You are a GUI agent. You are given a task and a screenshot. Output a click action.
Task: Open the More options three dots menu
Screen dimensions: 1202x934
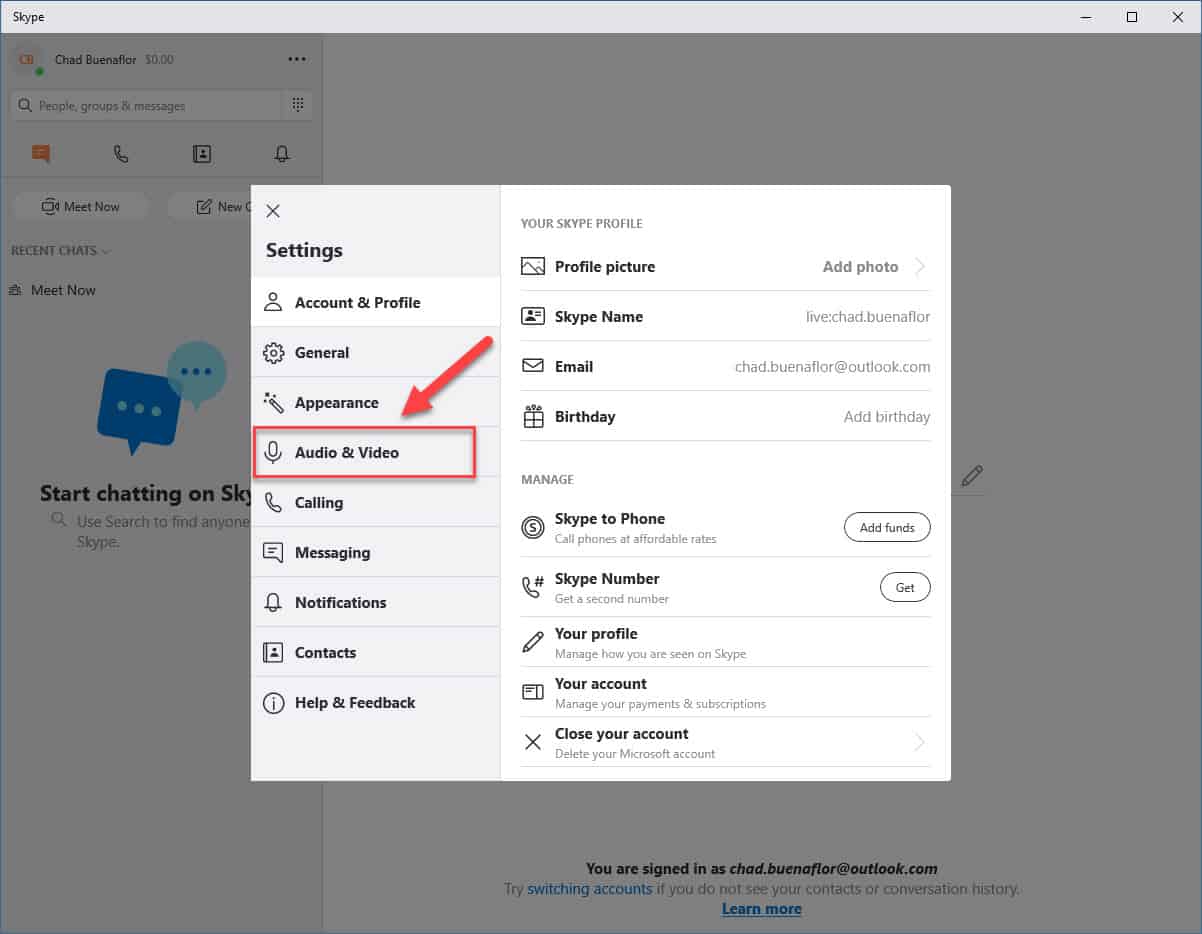[x=297, y=59]
